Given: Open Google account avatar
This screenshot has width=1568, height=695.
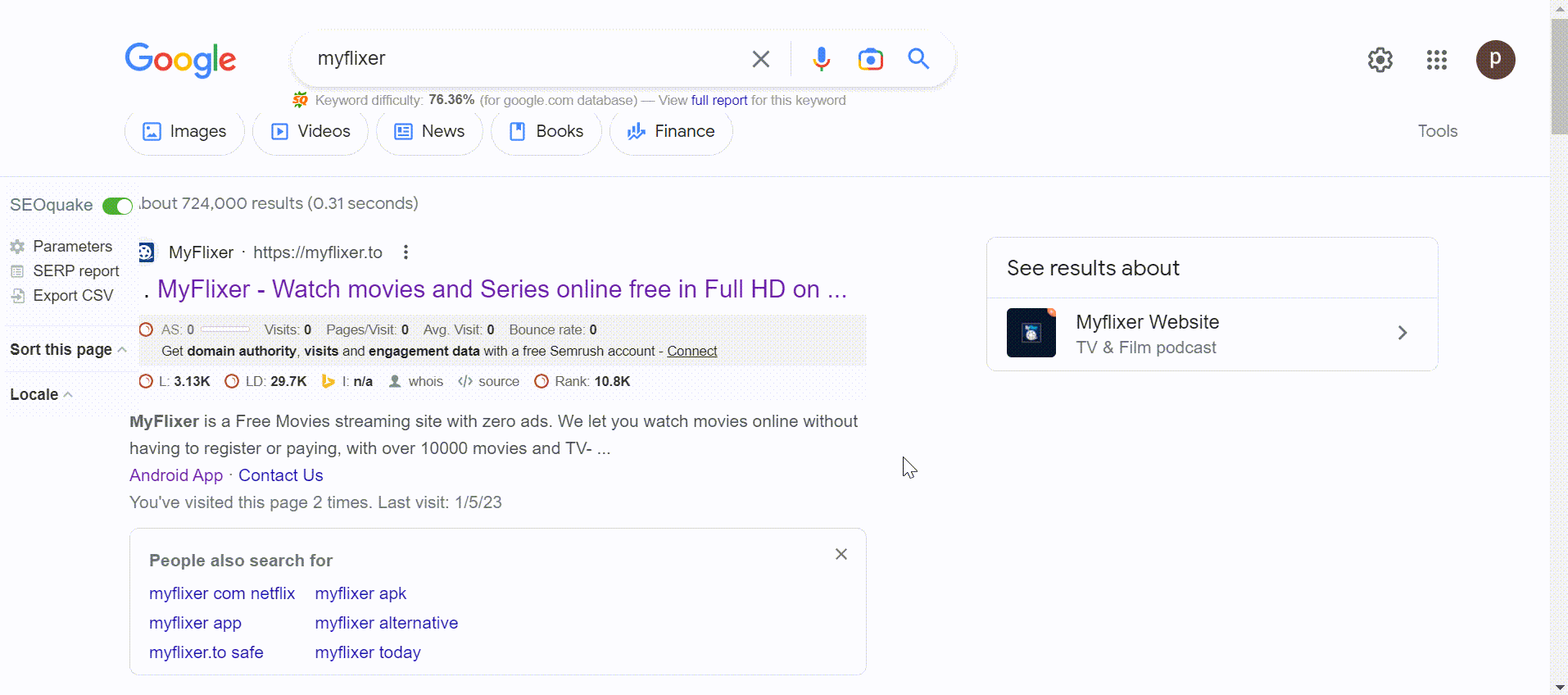Looking at the screenshot, I should pyautogui.click(x=1496, y=60).
